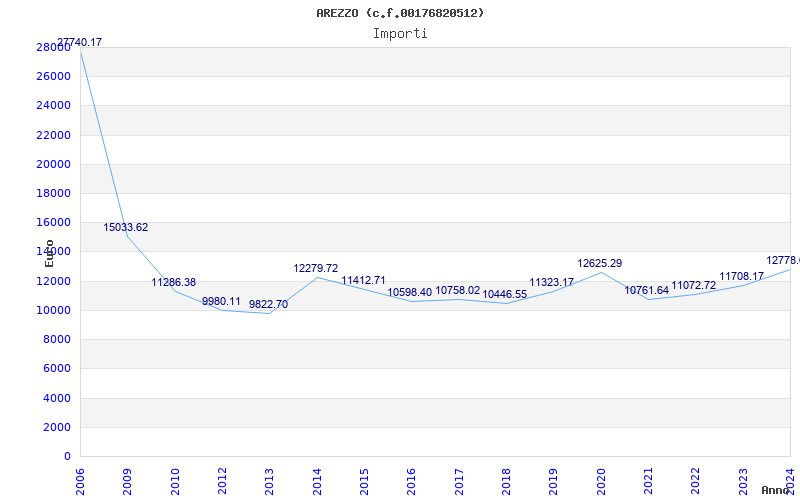
Task: Select data label 15033.62
Action: point(126,228)
